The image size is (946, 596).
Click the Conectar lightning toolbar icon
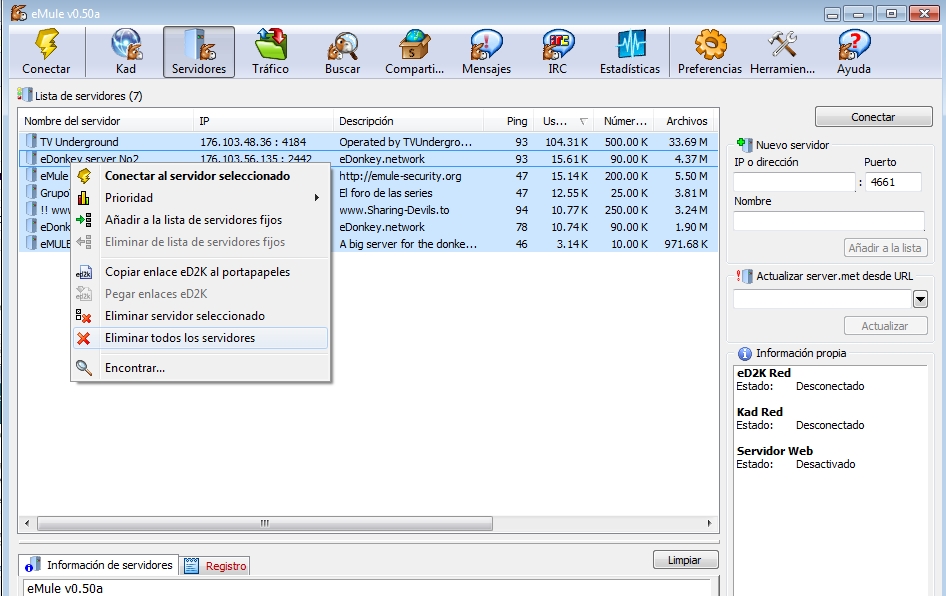tap(46, 52)
